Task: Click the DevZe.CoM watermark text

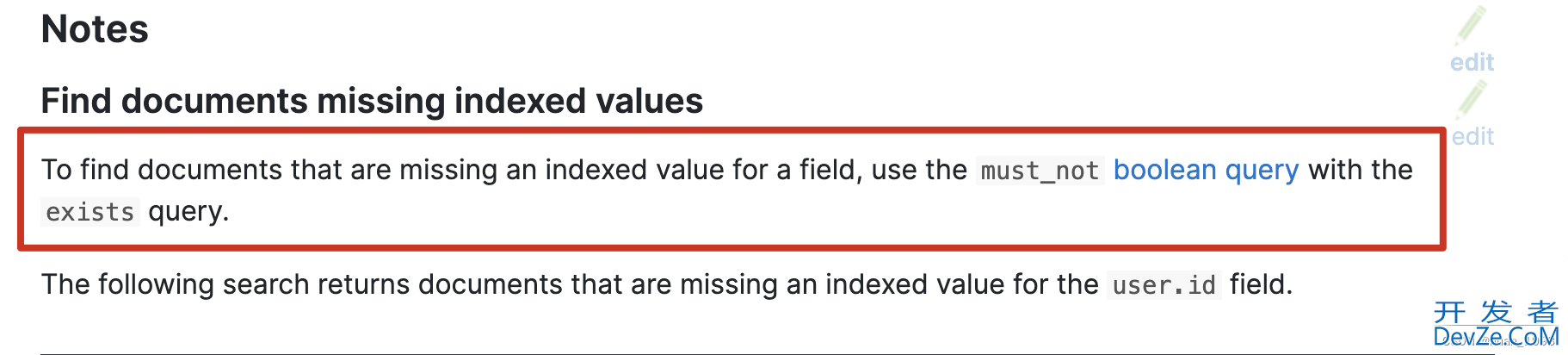Action: (1497, 337)
